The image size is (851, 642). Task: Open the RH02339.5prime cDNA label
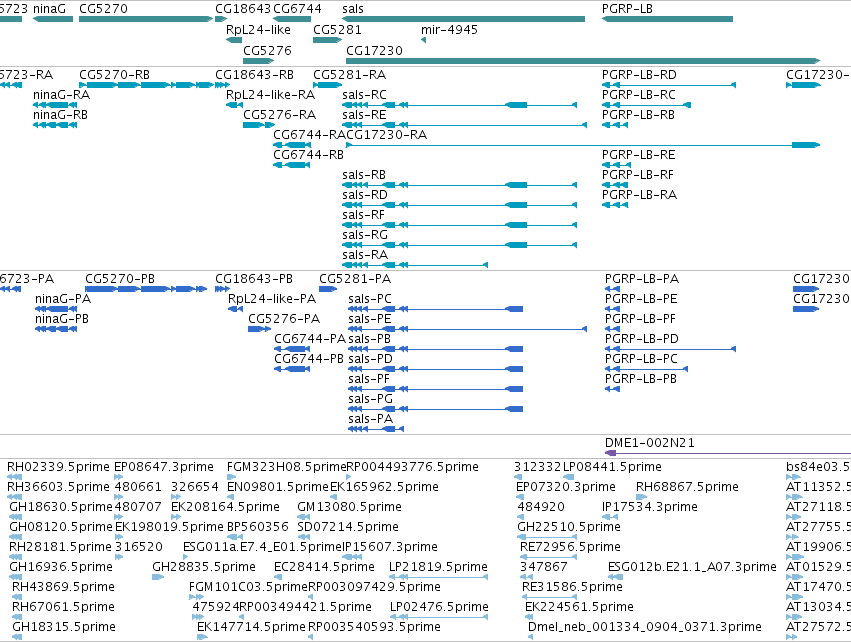59,467
